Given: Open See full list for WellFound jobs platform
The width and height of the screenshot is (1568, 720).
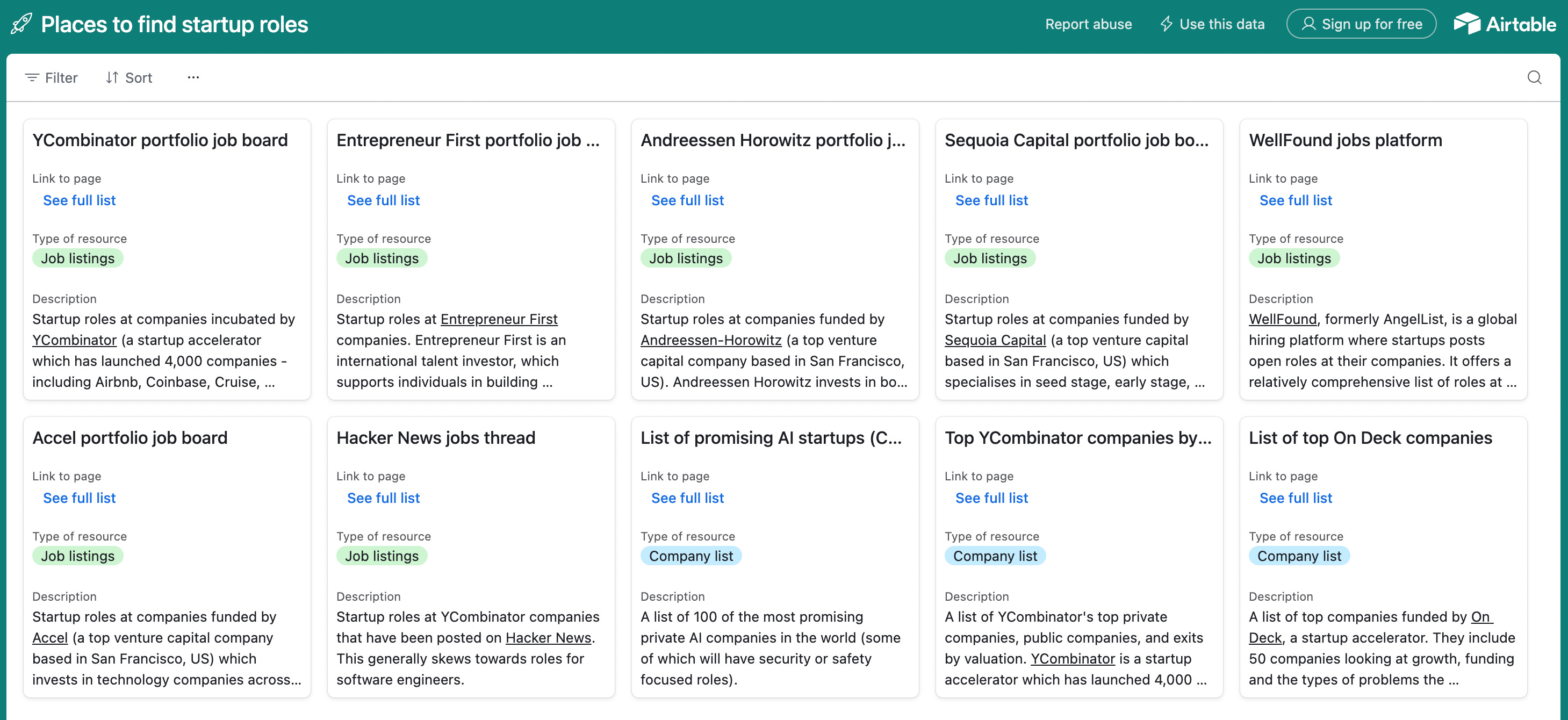Looking at the screenshot, I should click(x=1296, y=200).
